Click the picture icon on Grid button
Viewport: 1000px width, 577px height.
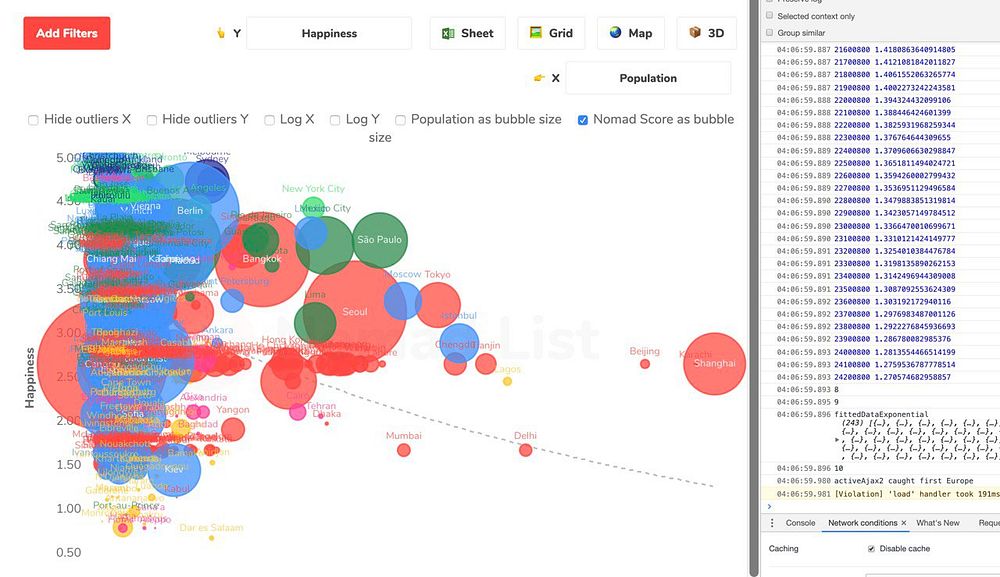click(536, 33)
